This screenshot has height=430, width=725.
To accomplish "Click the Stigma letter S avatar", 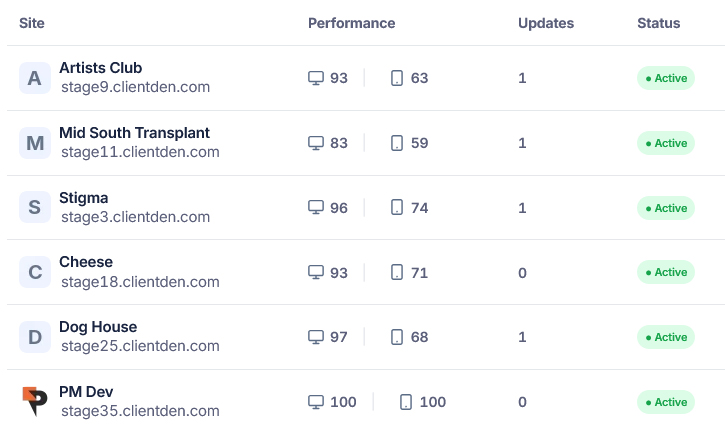I will [35, 208].
